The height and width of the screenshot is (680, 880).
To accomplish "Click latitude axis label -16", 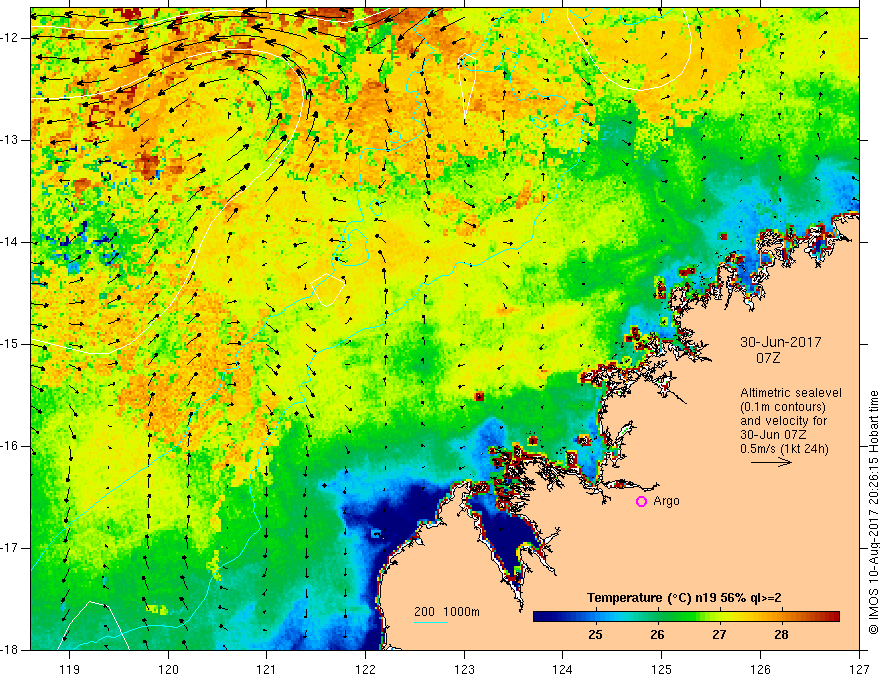I will (11, 446).
